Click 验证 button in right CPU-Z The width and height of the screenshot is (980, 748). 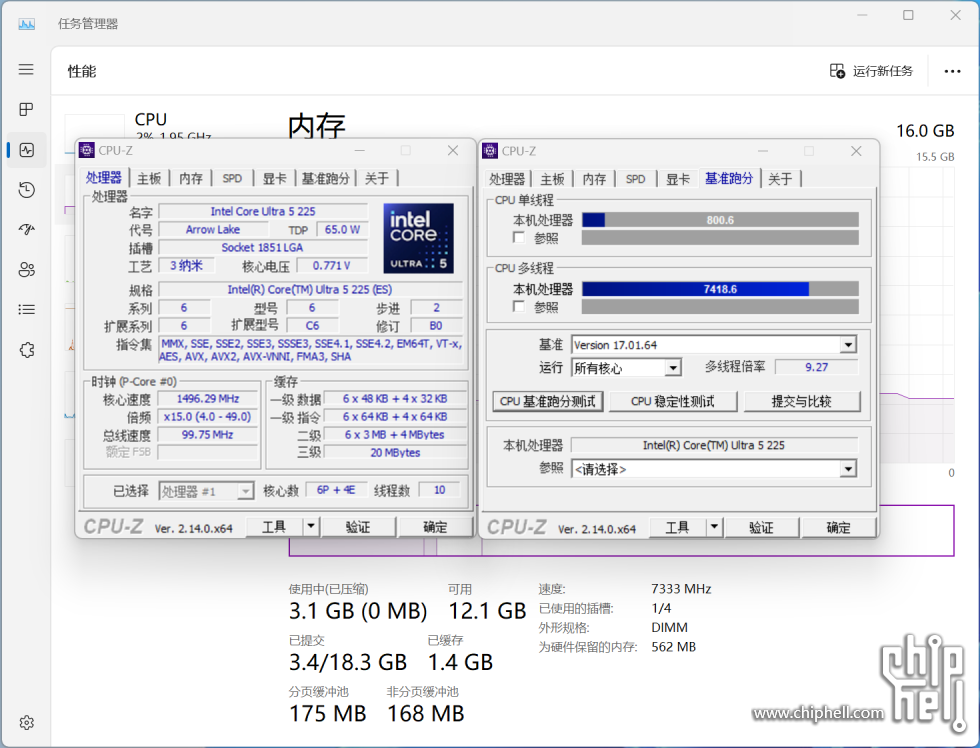tap(761, 527)
